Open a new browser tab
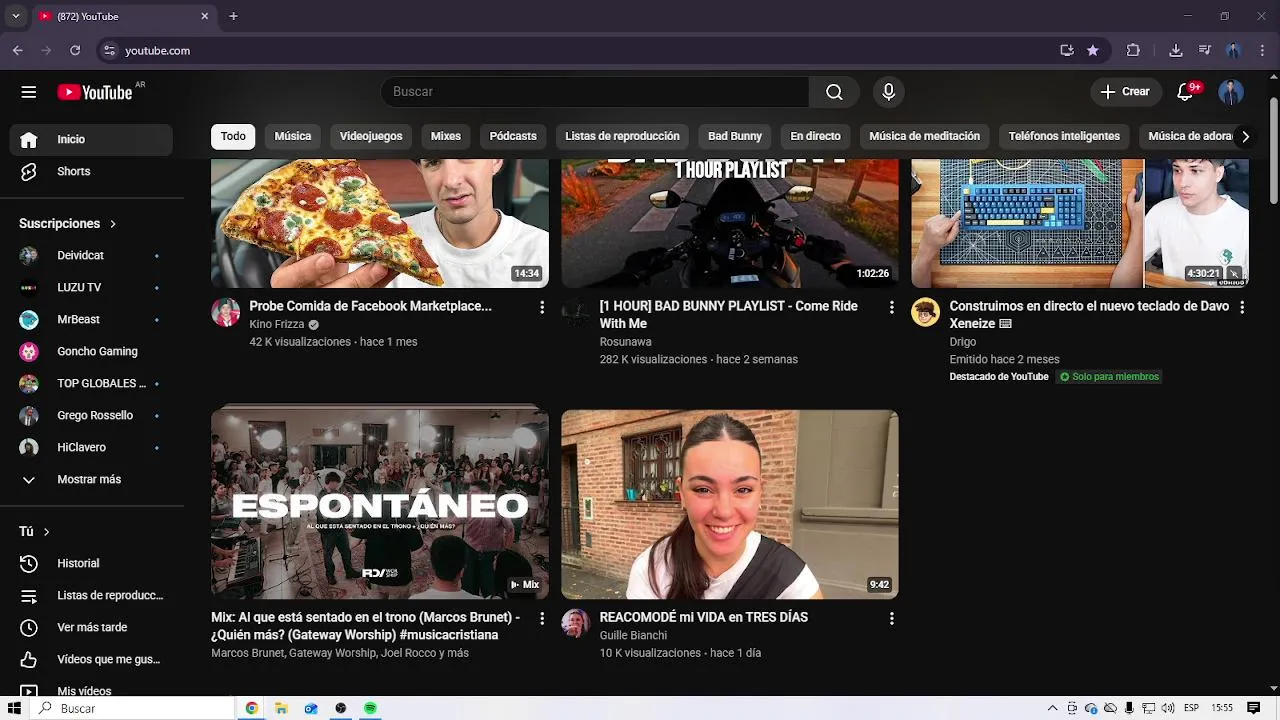Viewport: 1280px width, 720px height. [x=233, y=16]
